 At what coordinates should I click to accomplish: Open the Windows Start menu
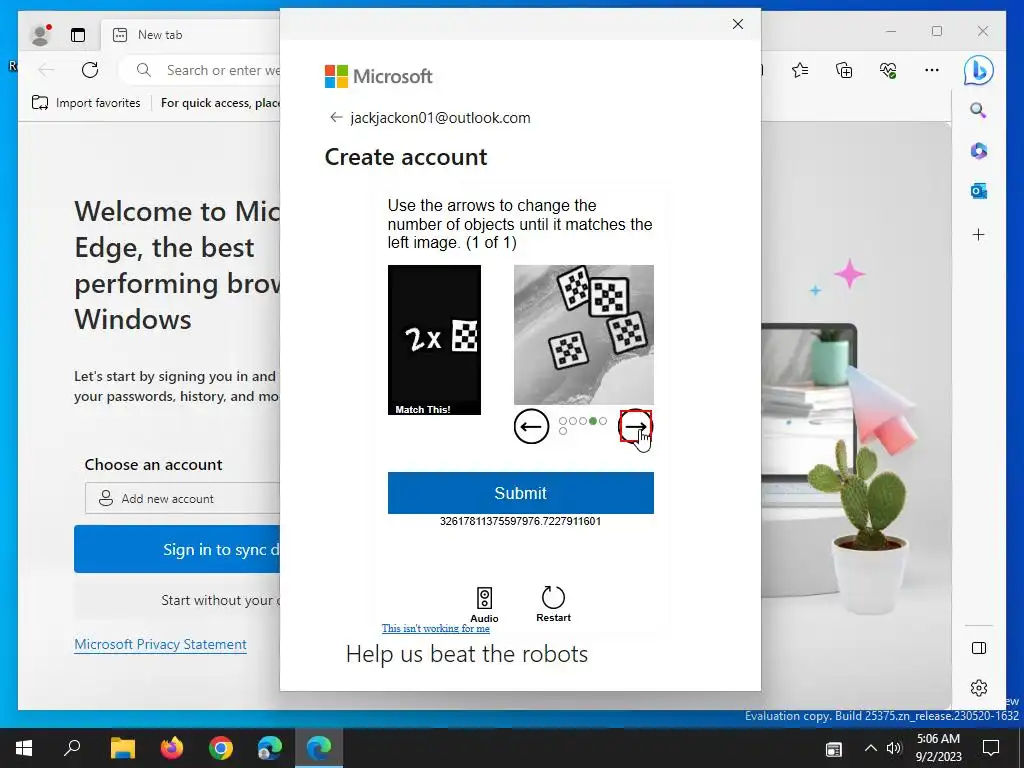coord(24,748)
